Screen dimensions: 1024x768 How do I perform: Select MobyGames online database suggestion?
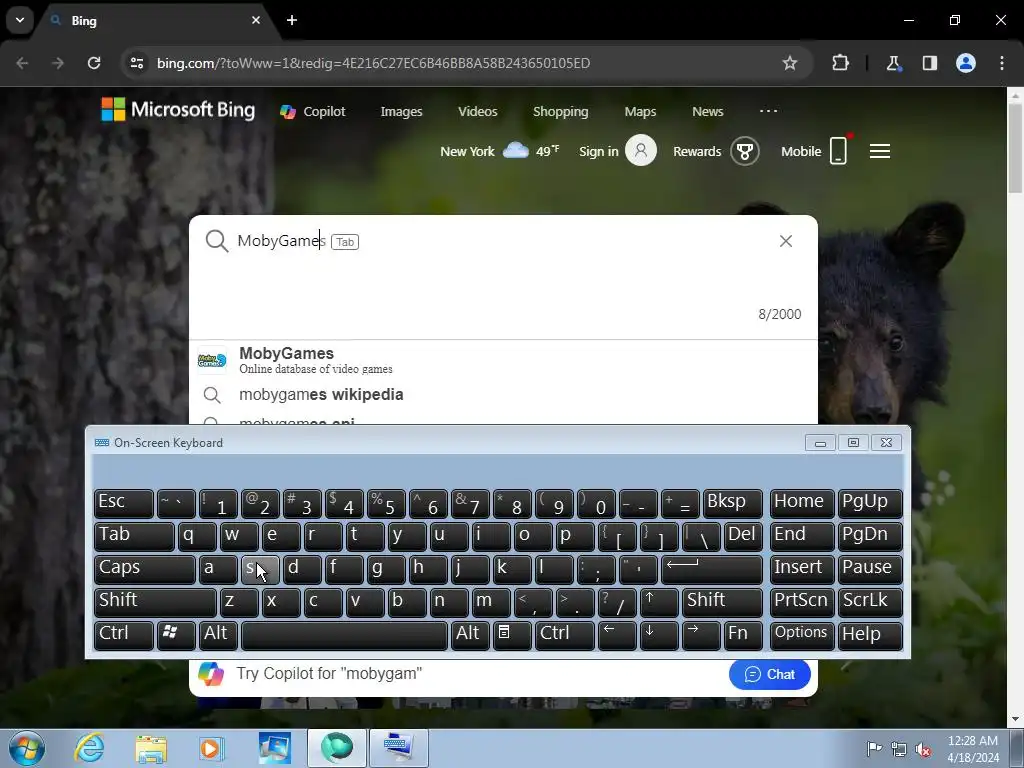[503, 360]
